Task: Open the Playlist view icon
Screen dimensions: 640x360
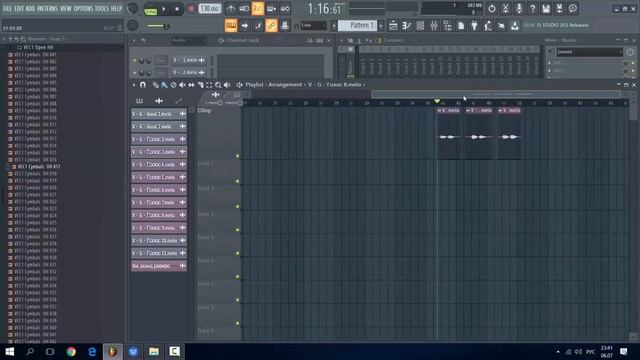Action: (393, 25)
